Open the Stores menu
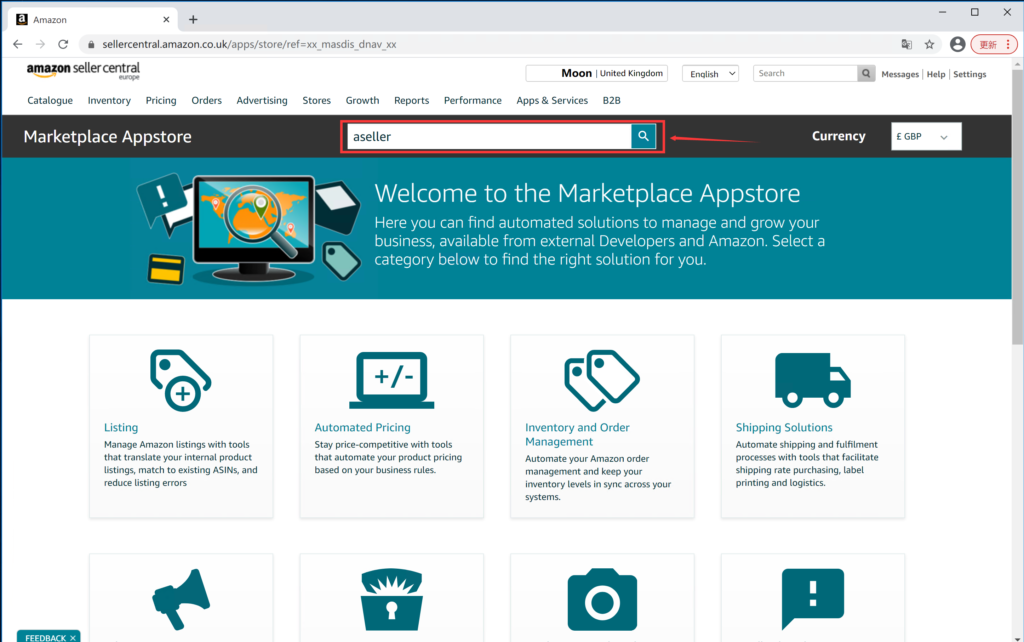 point(317,101)
